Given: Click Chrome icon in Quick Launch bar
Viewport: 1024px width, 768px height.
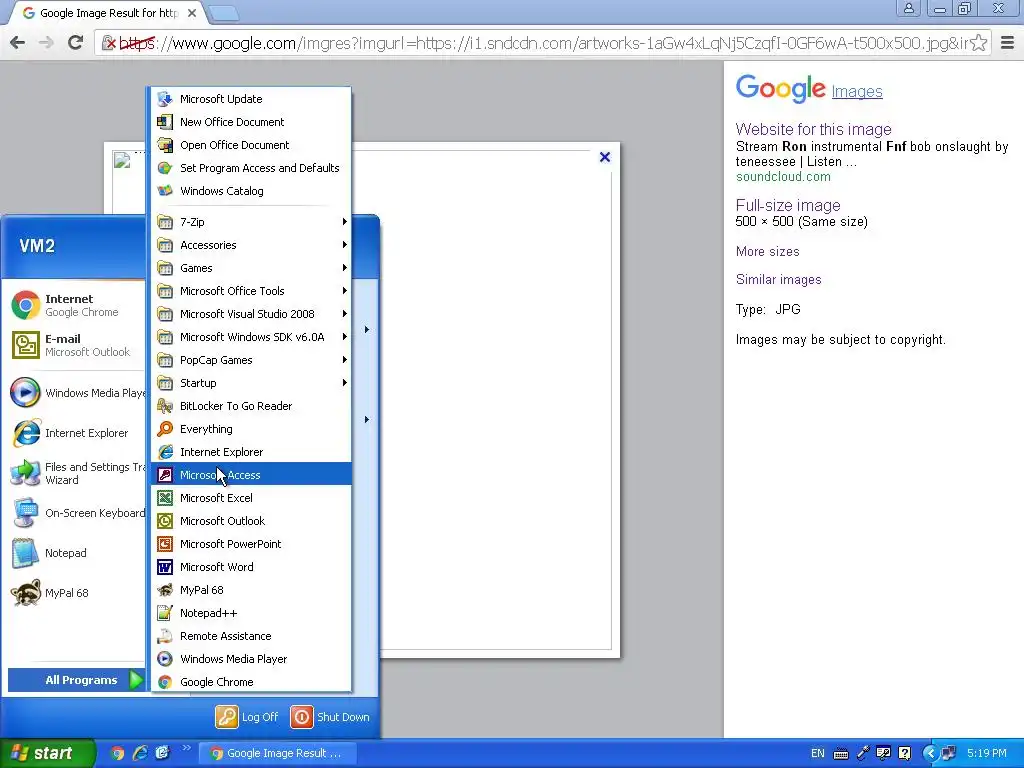Looking at the screenshot, I should coord(117,753).
